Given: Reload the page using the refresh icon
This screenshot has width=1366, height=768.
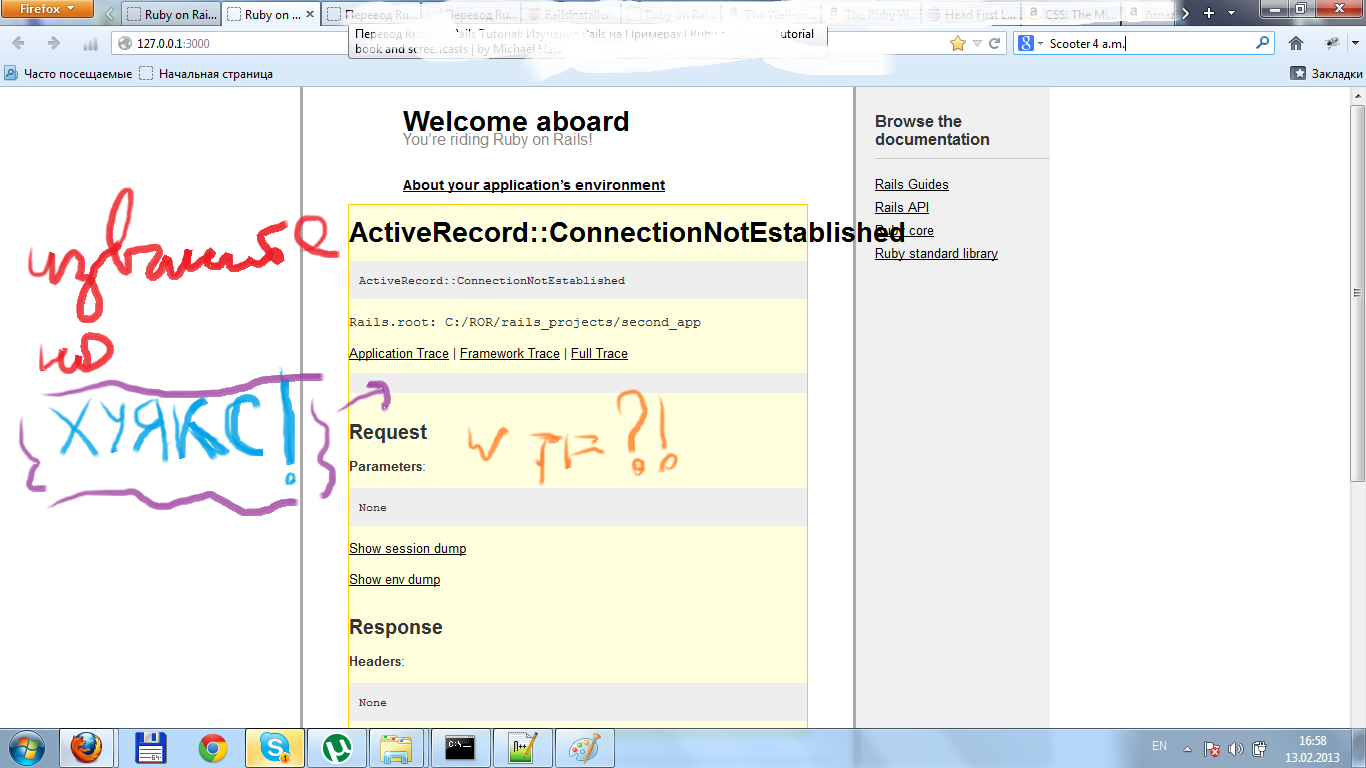Looking at the screenshot, I should click(x=994, y=43).
